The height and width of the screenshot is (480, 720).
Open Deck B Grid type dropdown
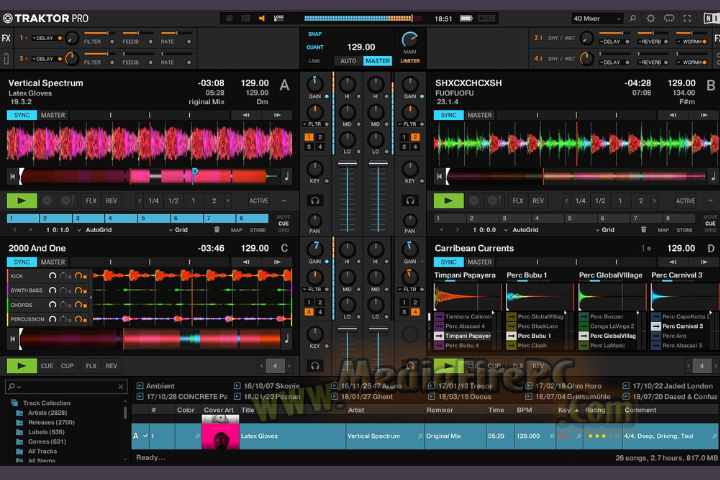click(x=605, y=230)
